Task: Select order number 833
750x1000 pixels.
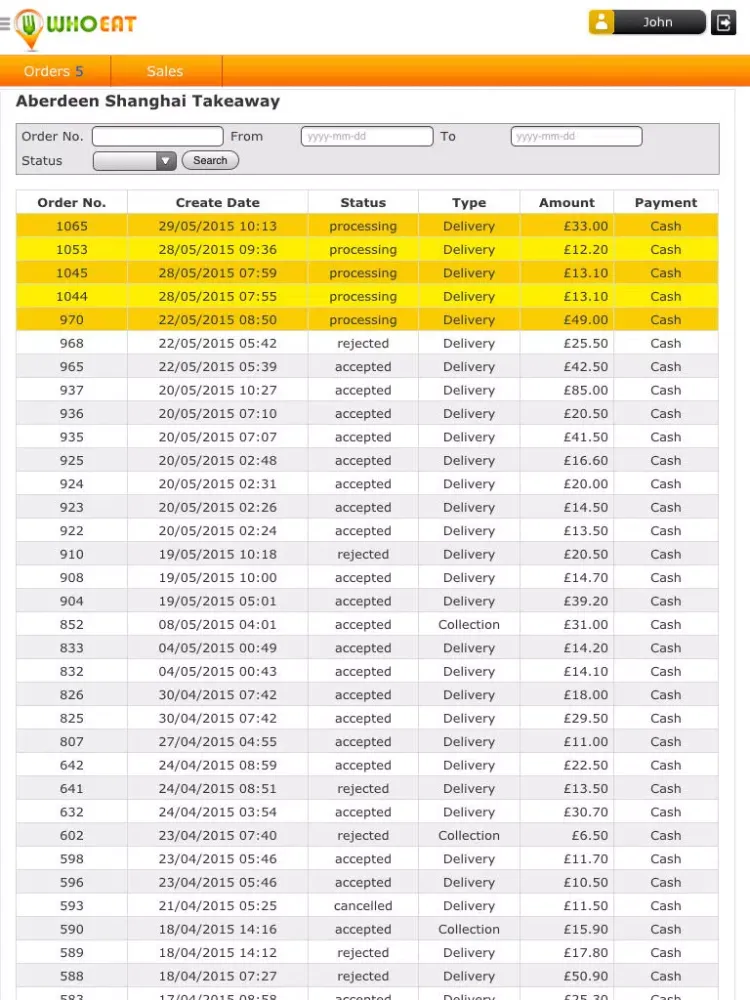Action: (71, 649)
